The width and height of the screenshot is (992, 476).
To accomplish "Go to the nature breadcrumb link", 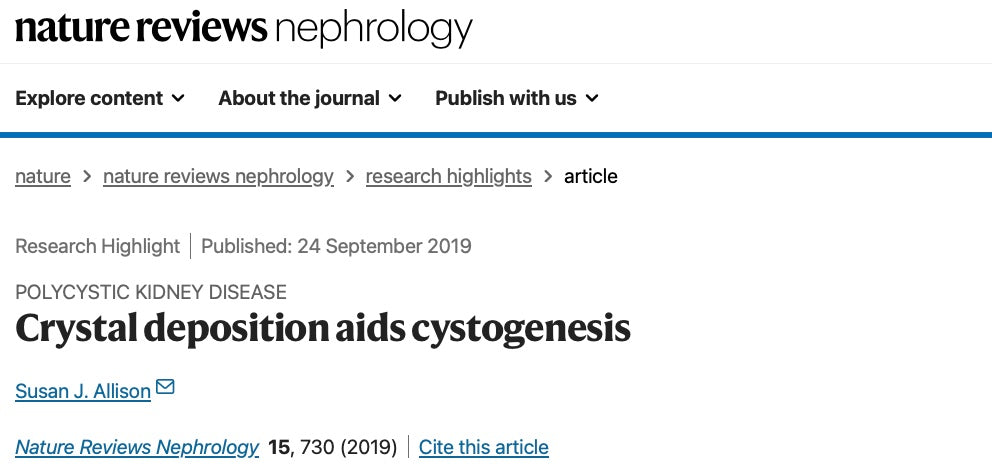I will 43,176.
